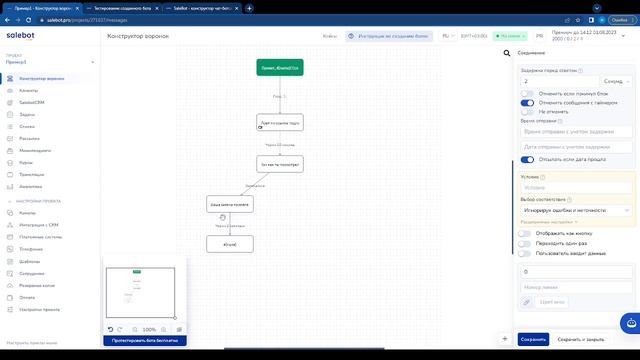Screen dimensions: 640x360
Task: Open Инструкция по созданию ботов link
Action: coord(389,36)
